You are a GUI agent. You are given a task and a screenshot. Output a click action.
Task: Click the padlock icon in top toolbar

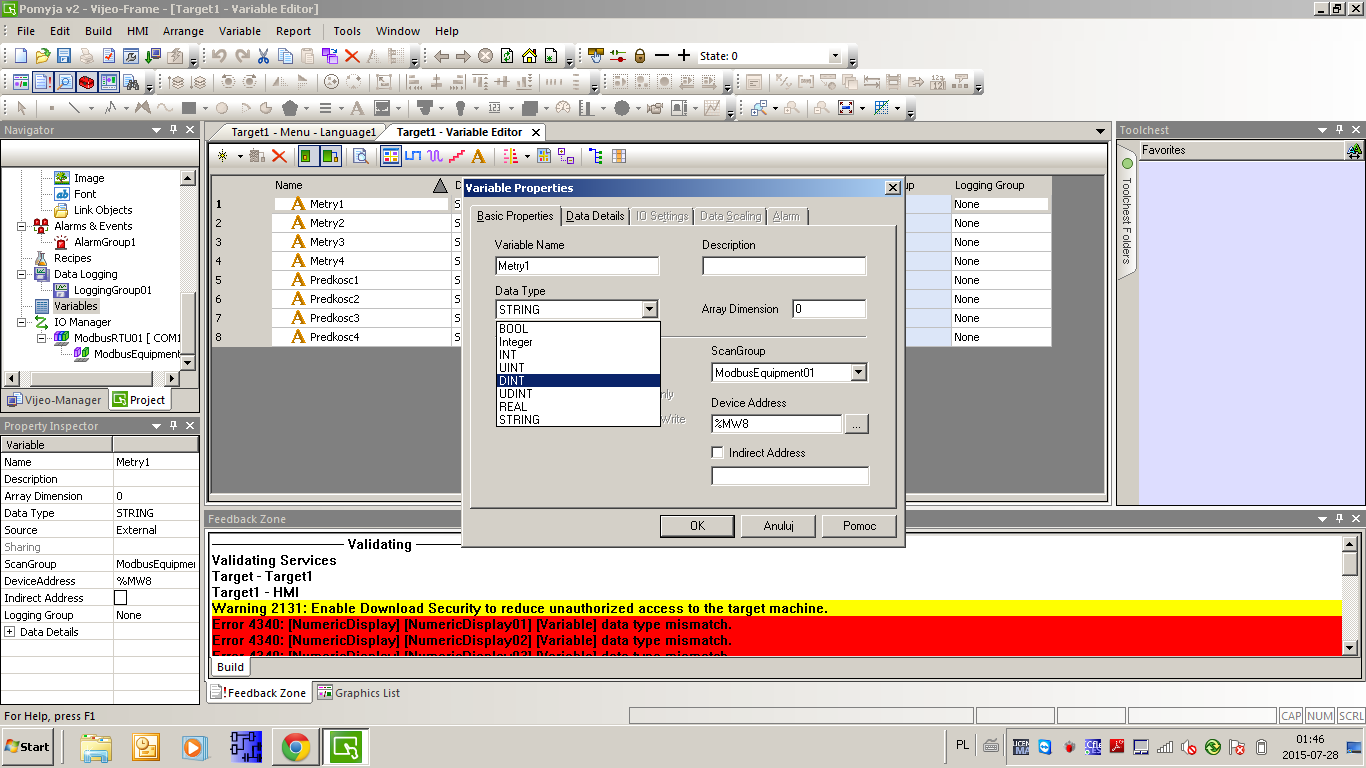[x=640, y=56]
